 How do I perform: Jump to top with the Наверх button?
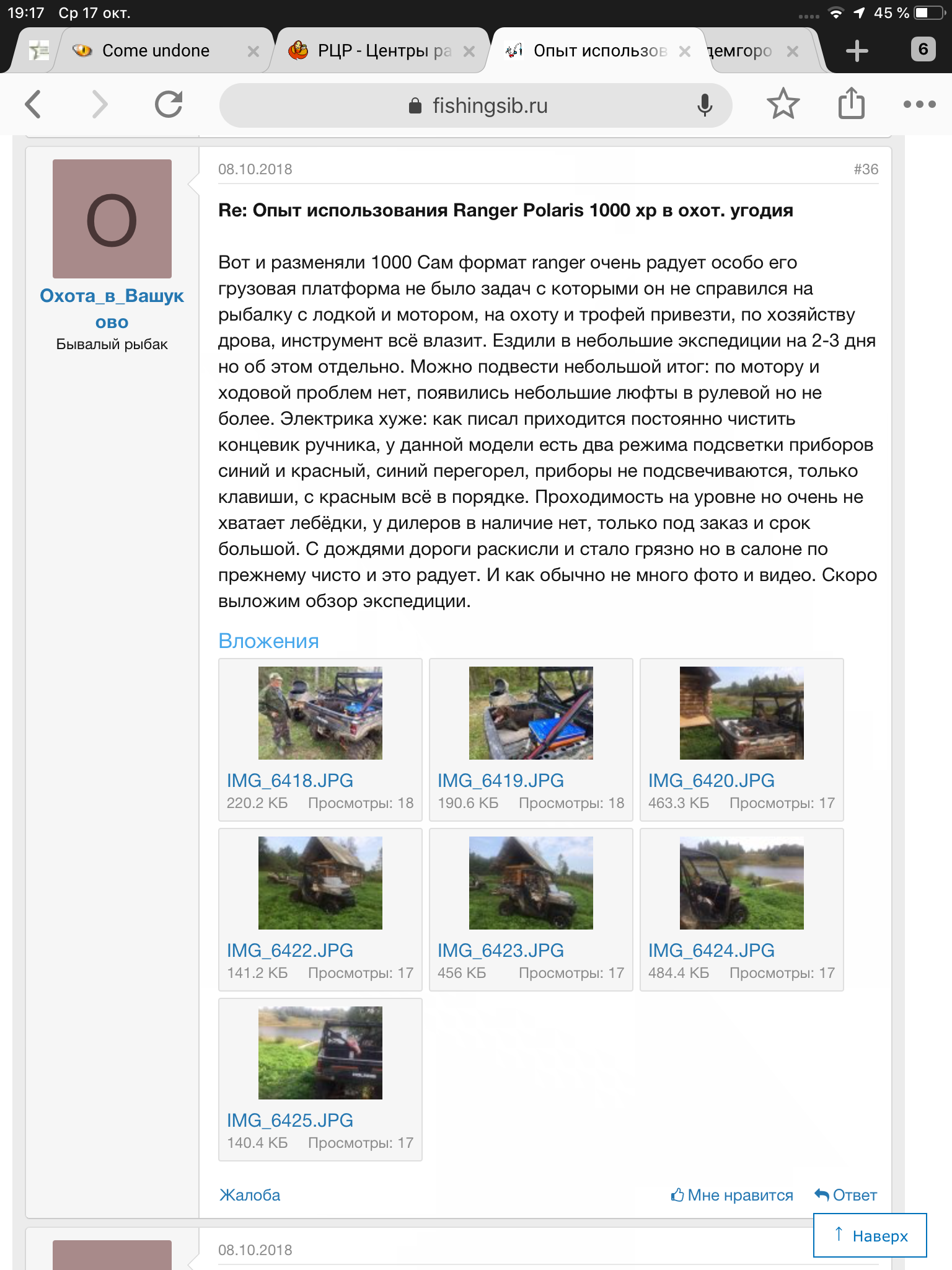(x=870, y=1235)
